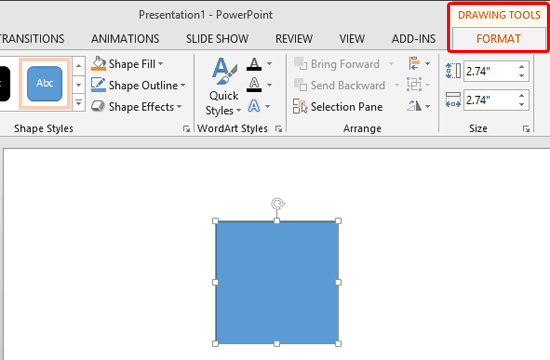Switch to the View tab
Image resolution: width=550 pixels, height=360 pixels.
[x=352, y=39]
